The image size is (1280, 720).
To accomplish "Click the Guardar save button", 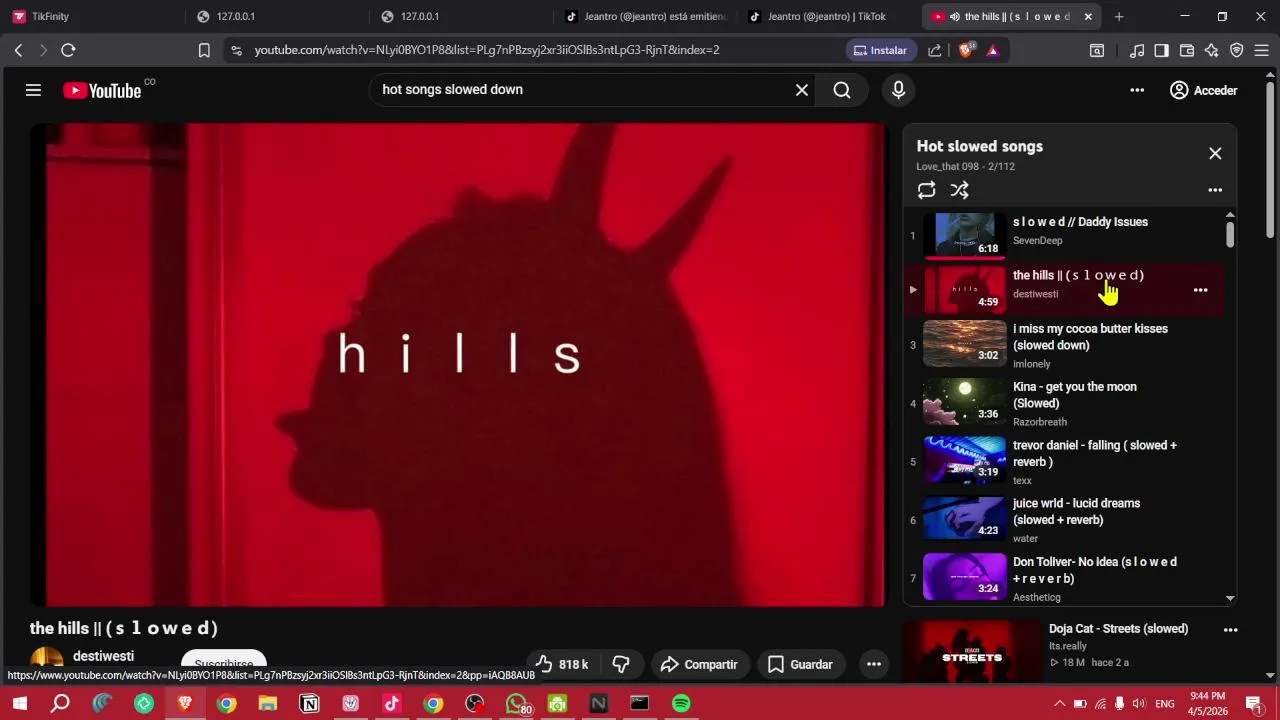I will click(x=800, y=664).
